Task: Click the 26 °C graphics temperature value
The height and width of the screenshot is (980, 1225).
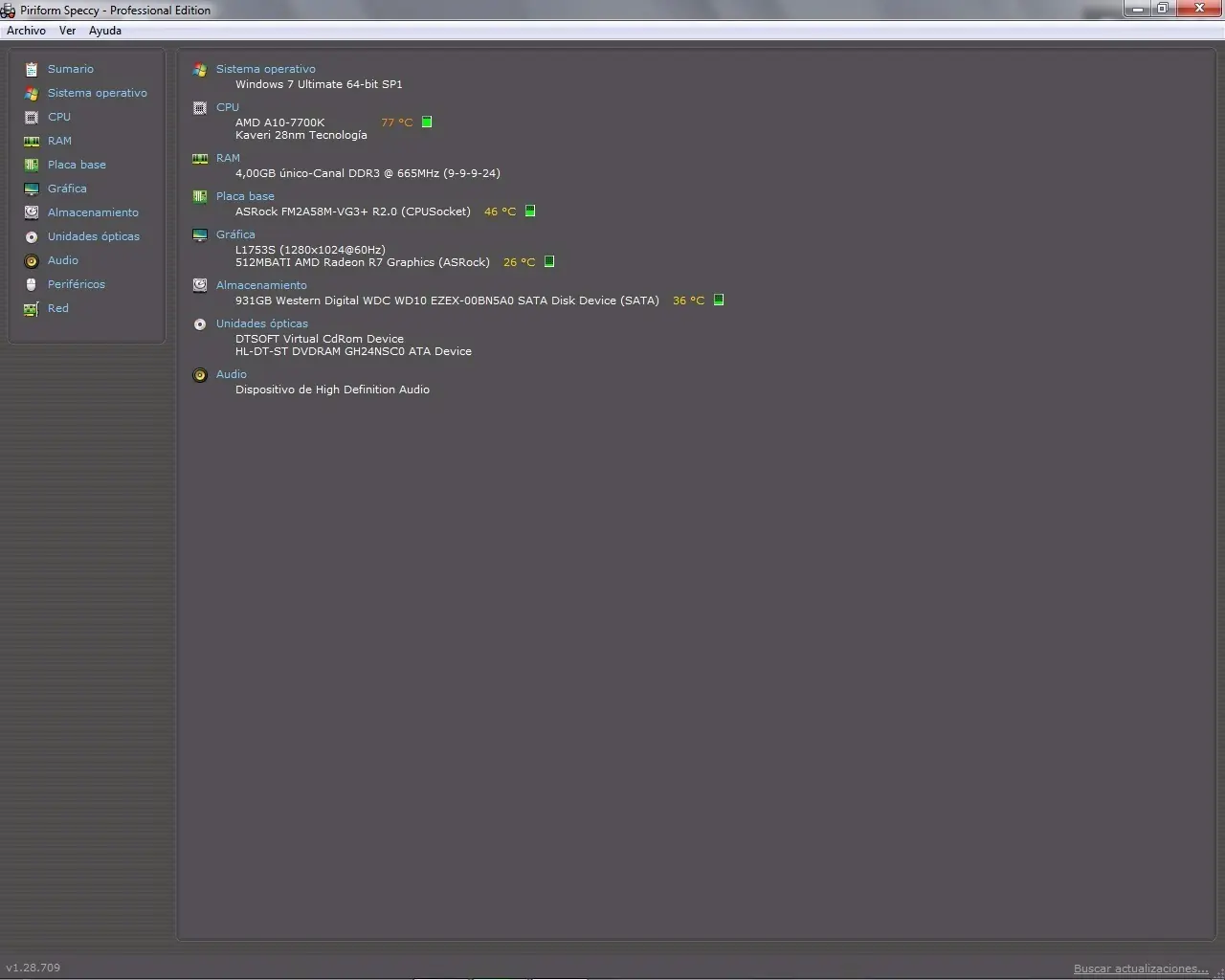Action: [519, 262]
